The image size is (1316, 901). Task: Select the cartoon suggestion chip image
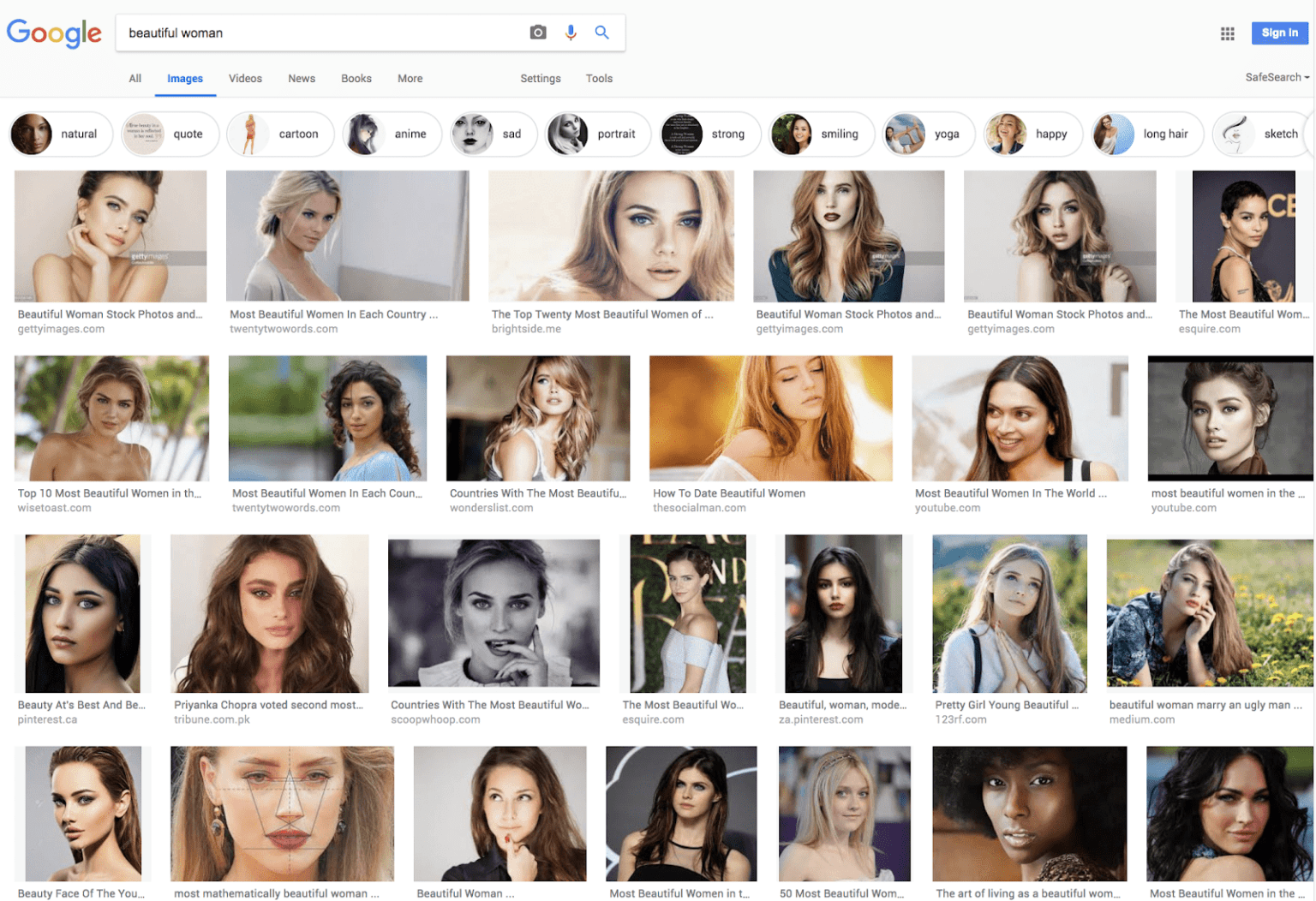point(251,134)
